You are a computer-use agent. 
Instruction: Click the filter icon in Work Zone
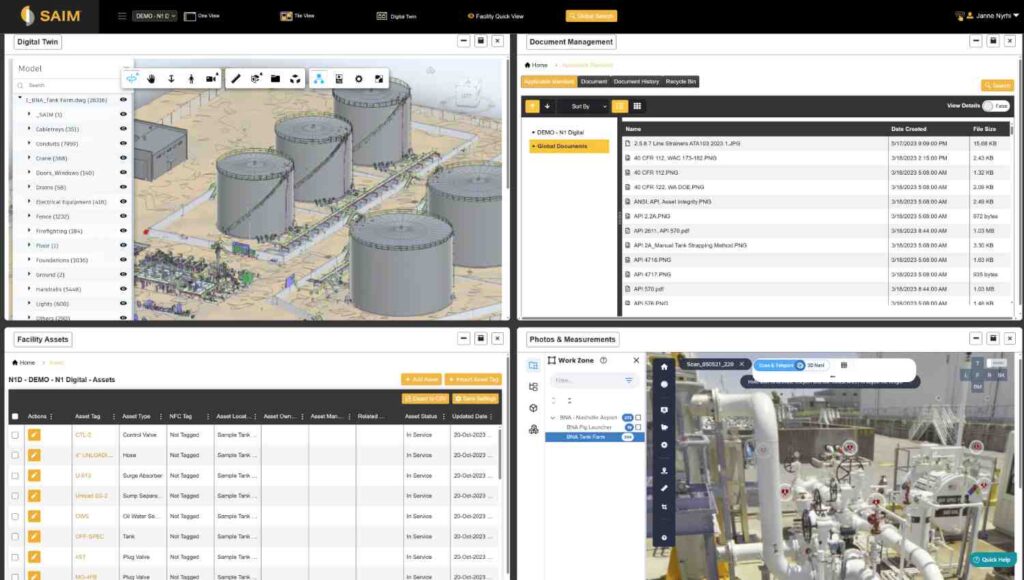click(x=629, y=380)
